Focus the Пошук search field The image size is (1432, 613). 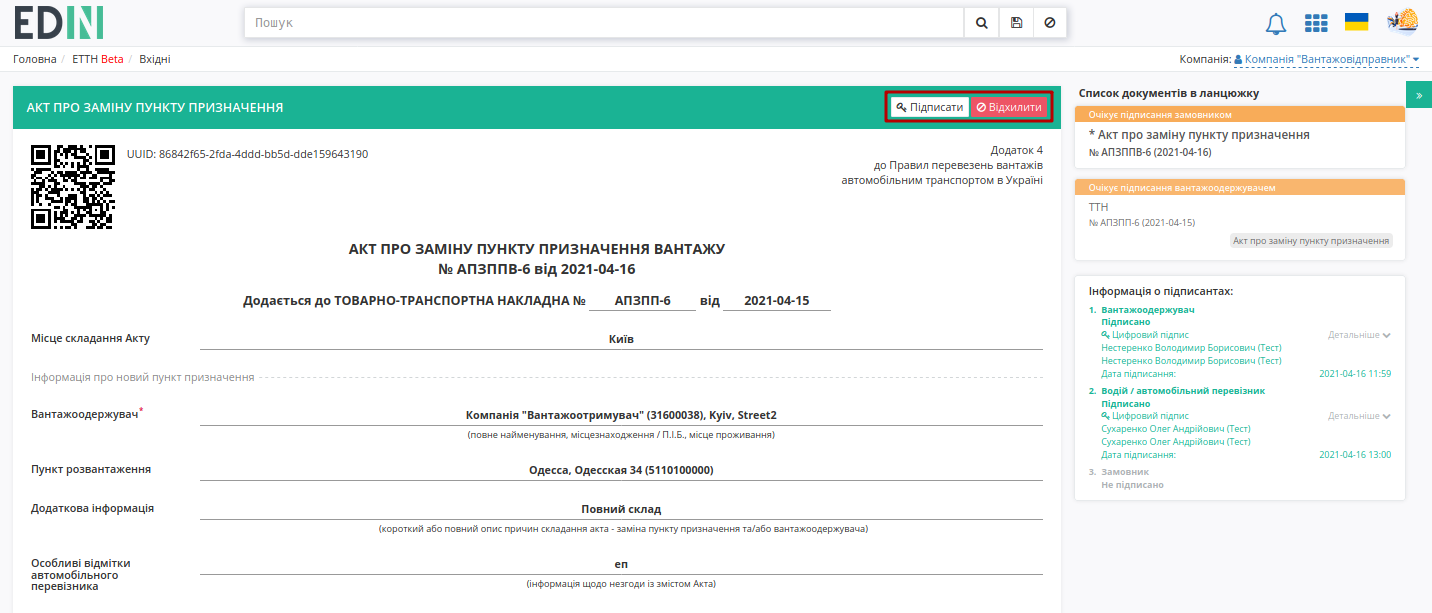(604, 22)
